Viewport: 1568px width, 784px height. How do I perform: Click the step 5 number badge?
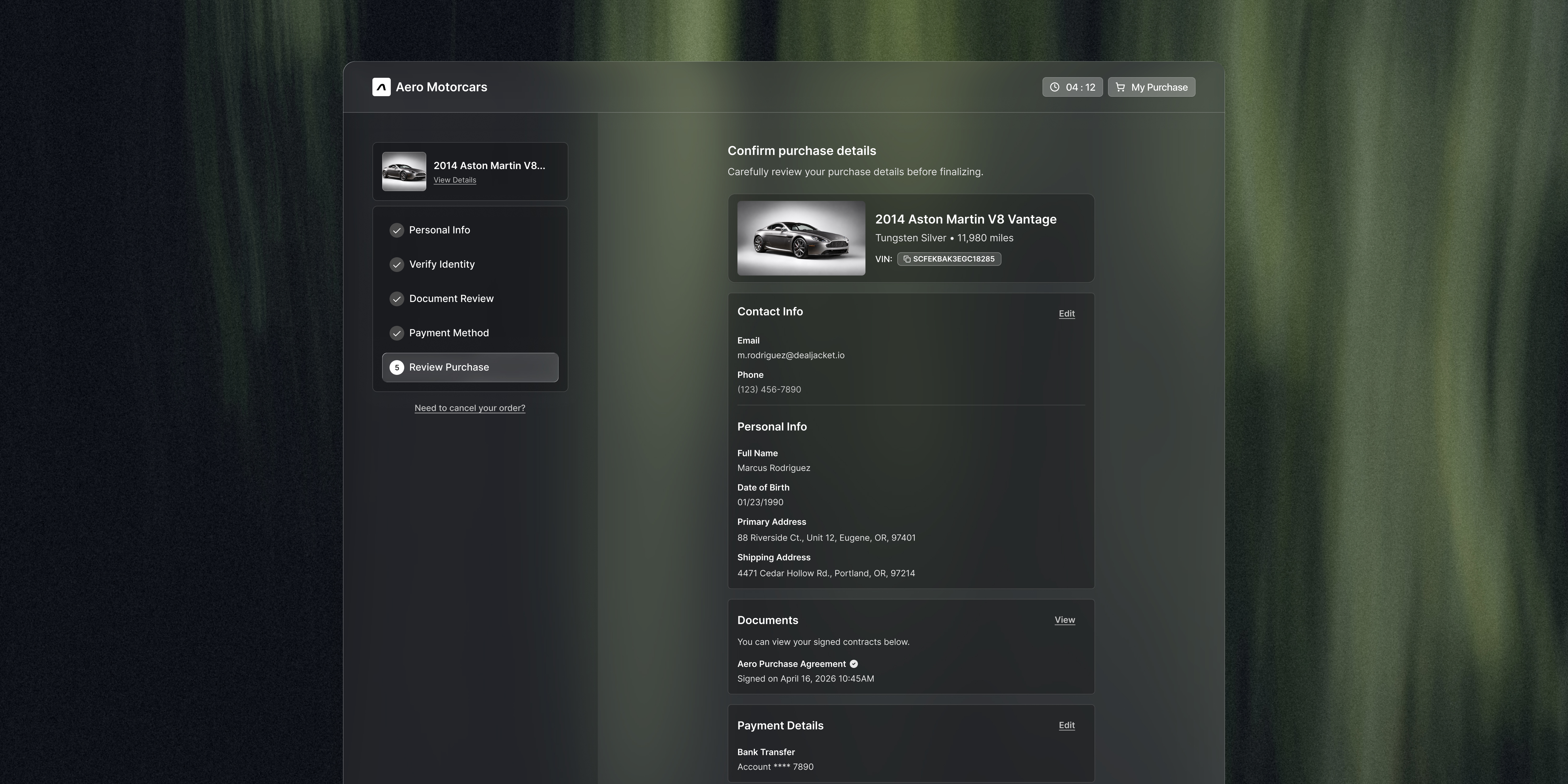pyautogui.click(x=397, y=367)
